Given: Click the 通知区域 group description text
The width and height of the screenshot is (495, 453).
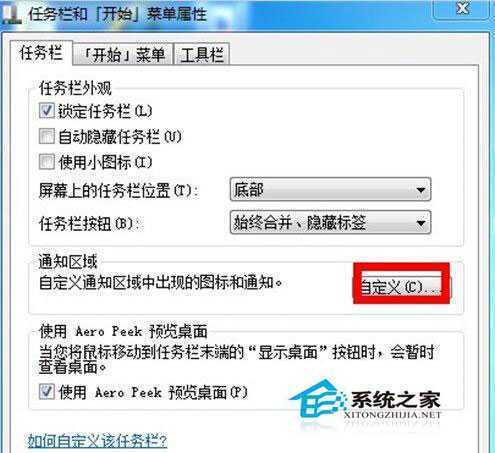Looking at the screenshot, I should [x=161, y=283].
